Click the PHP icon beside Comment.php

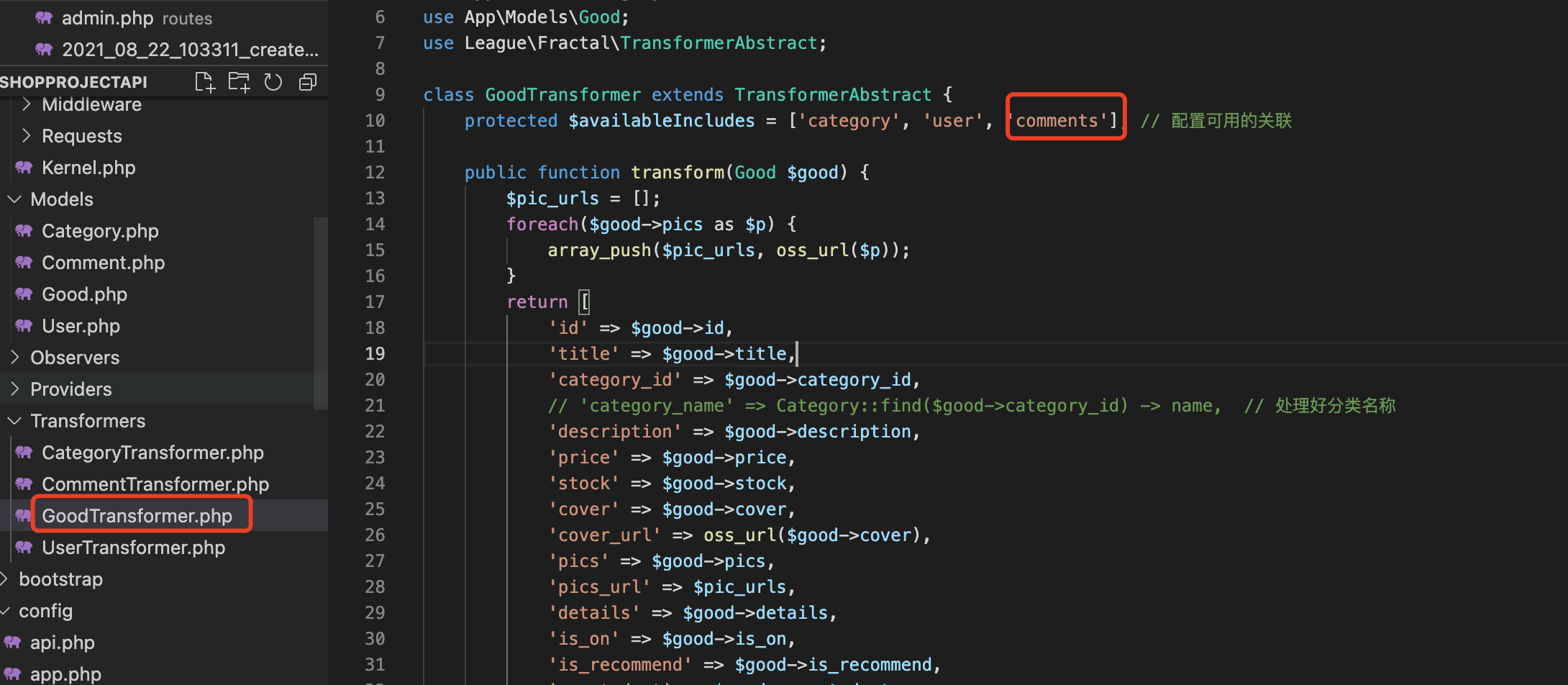[24, 263]
